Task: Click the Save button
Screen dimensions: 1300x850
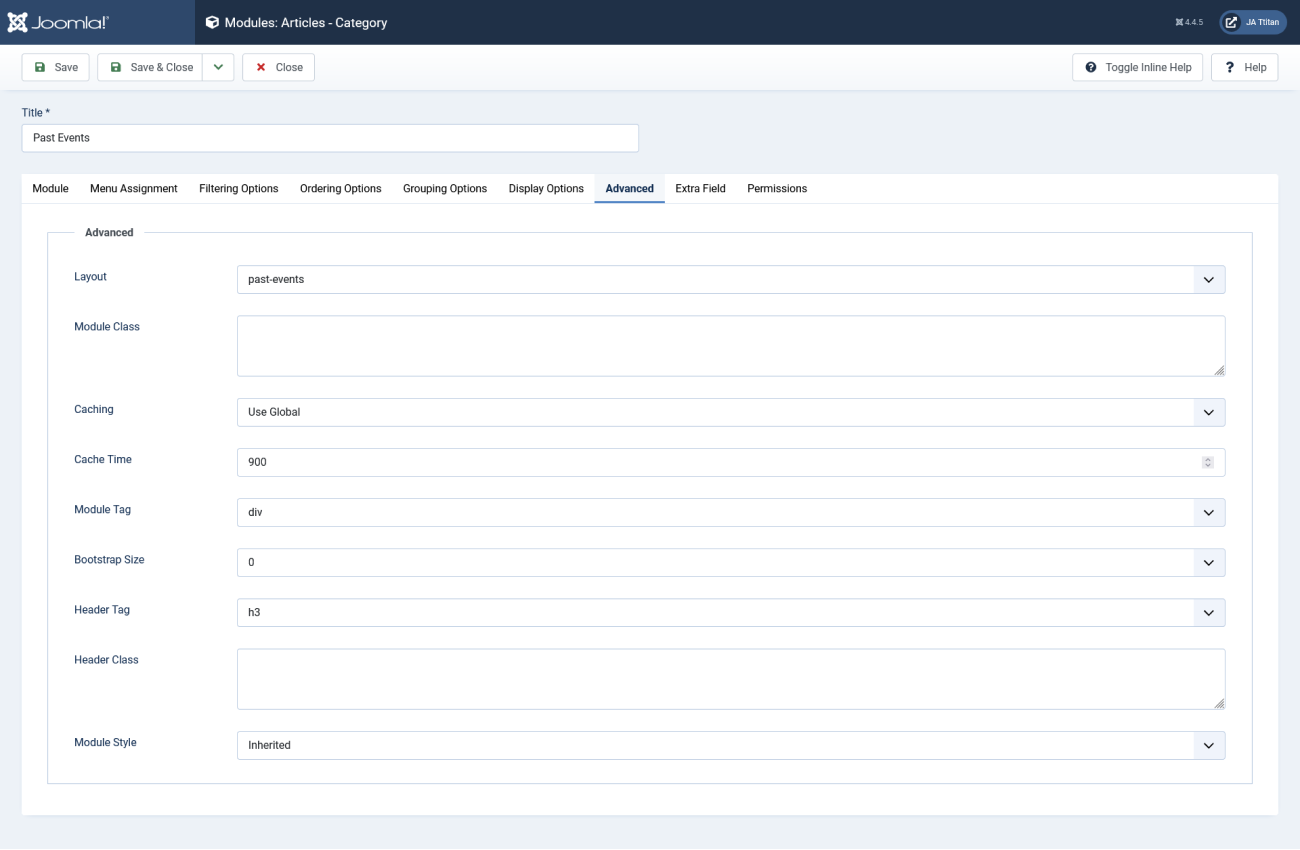Action: (56, 67)
